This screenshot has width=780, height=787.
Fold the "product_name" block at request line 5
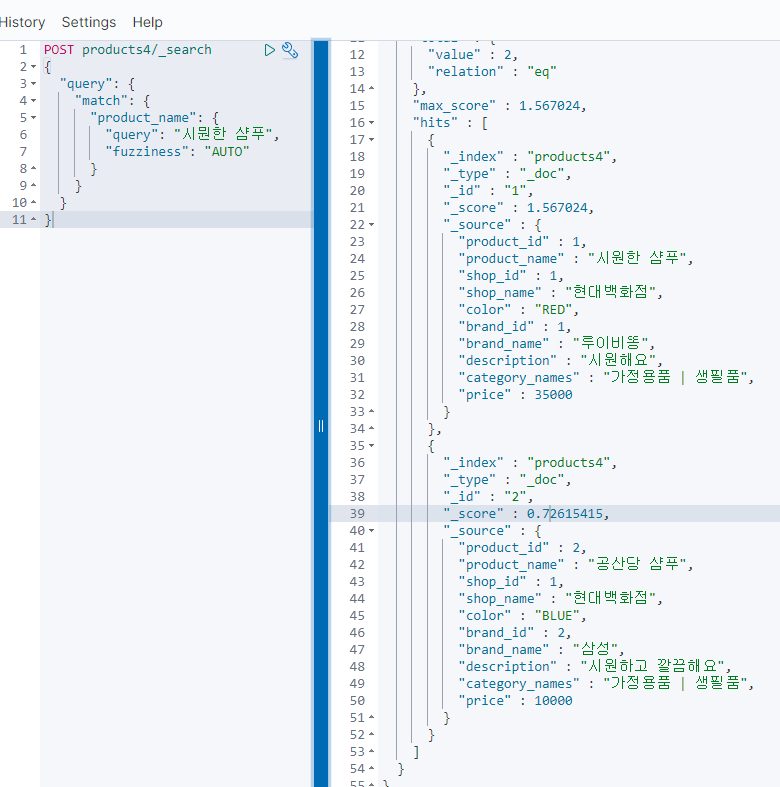(x=35, y=118)
